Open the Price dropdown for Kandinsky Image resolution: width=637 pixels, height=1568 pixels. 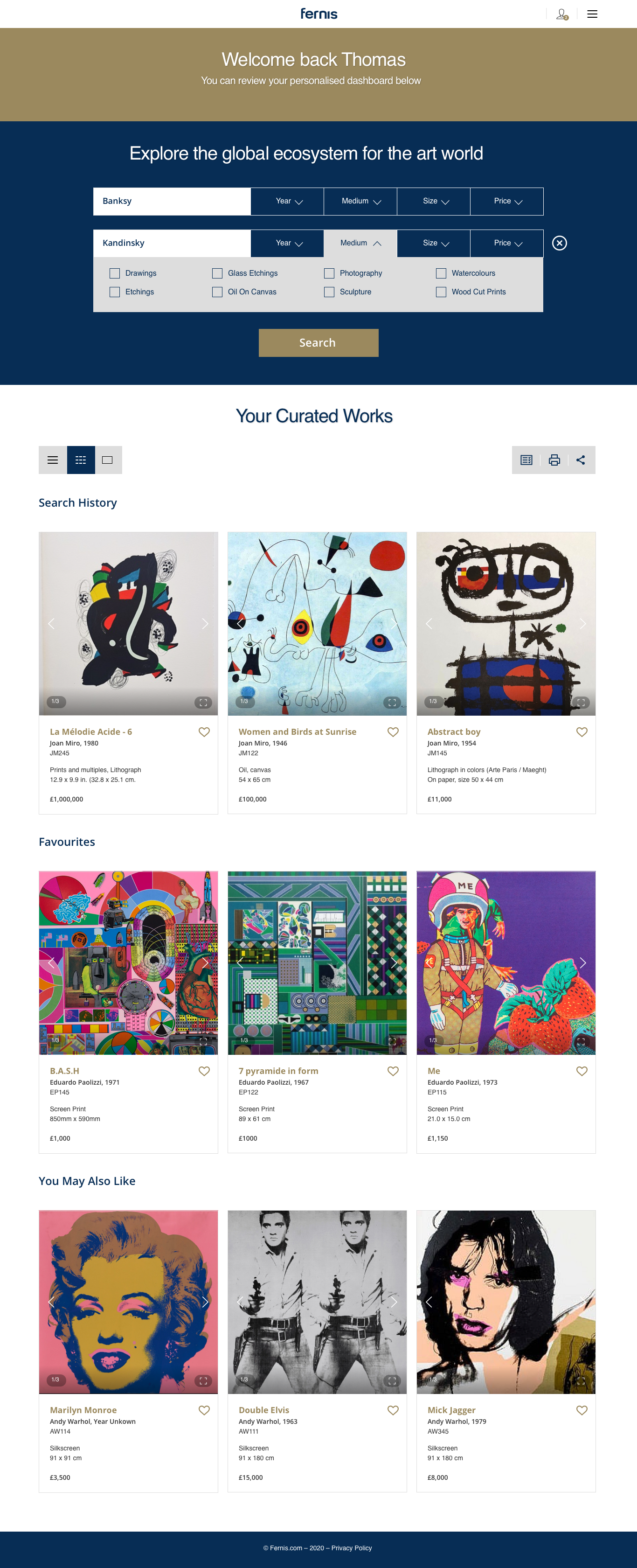[507, 244]
